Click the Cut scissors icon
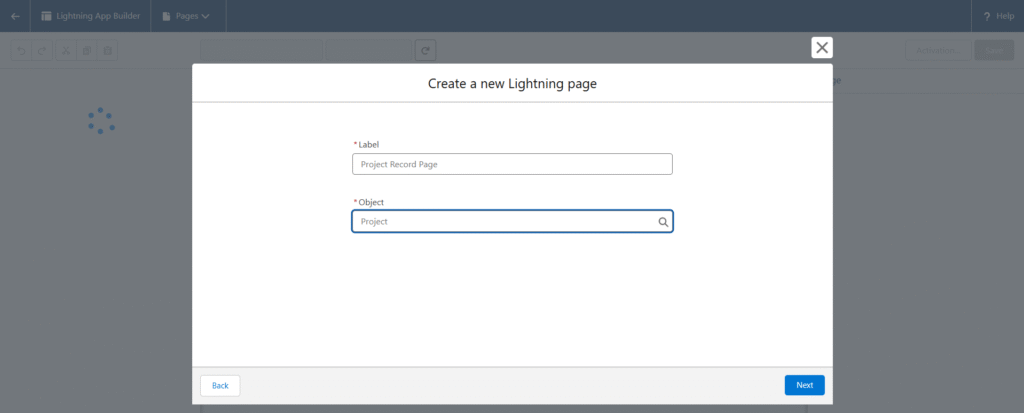The image size is (1024, 413). click(x=64, y=51)
